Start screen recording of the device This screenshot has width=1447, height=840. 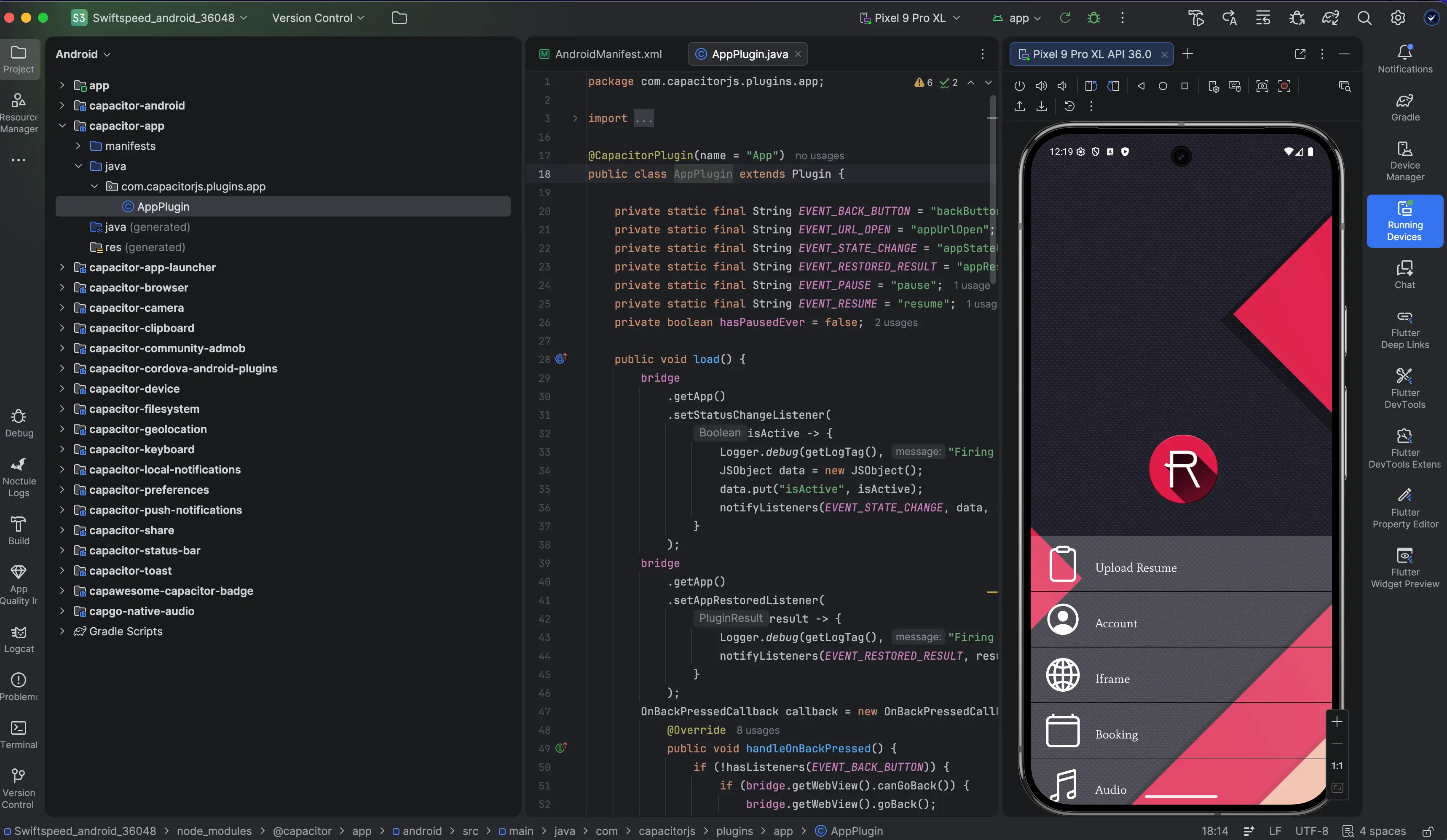click(x=1285, y=86)
